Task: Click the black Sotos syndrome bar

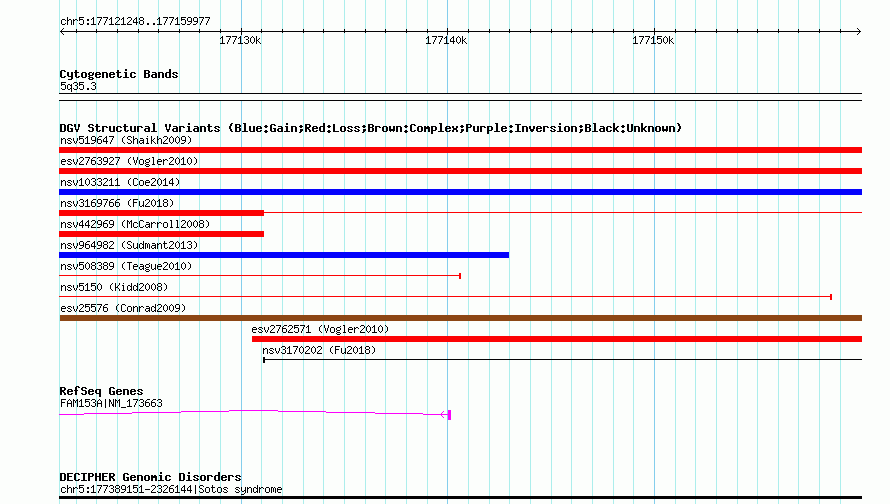Action: click(460, 498)
